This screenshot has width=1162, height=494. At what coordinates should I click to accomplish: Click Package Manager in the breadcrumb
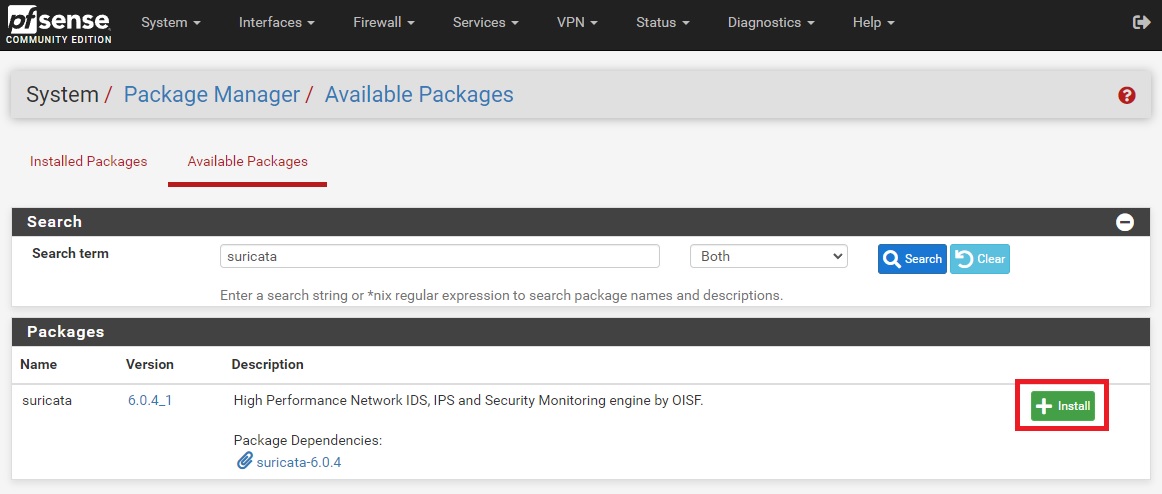coord(212,95)
